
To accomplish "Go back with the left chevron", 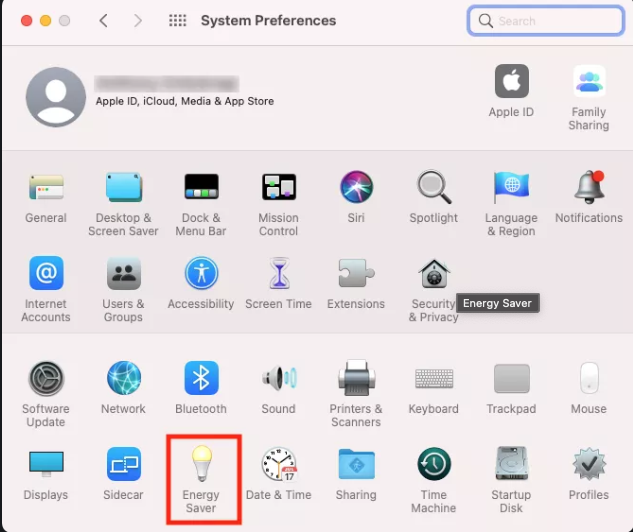I will (103, 21).
